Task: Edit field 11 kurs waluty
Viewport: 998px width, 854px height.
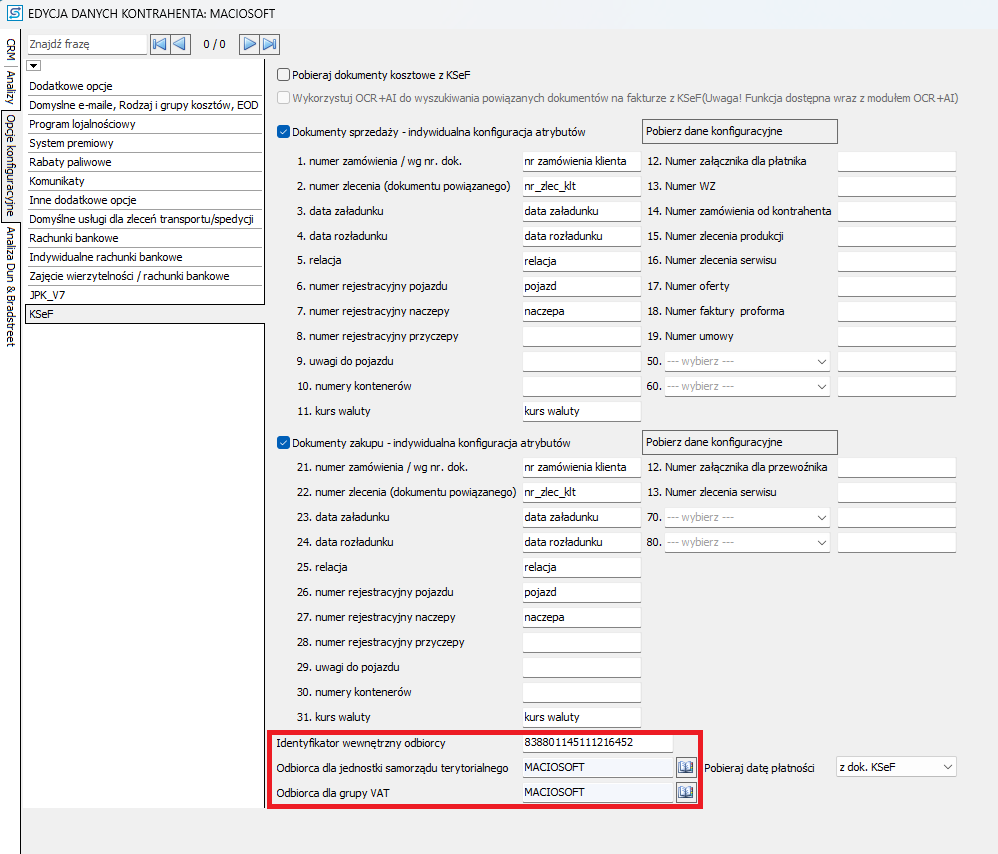Action: (x=582, y=411)
